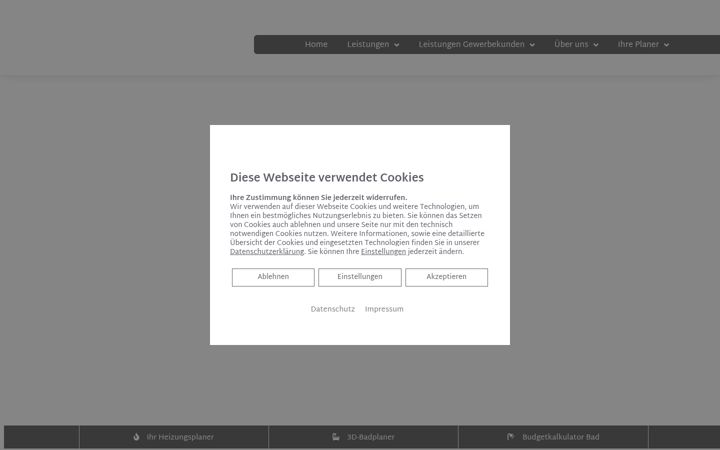Open the Leistungen menu item

click(368, 45)
